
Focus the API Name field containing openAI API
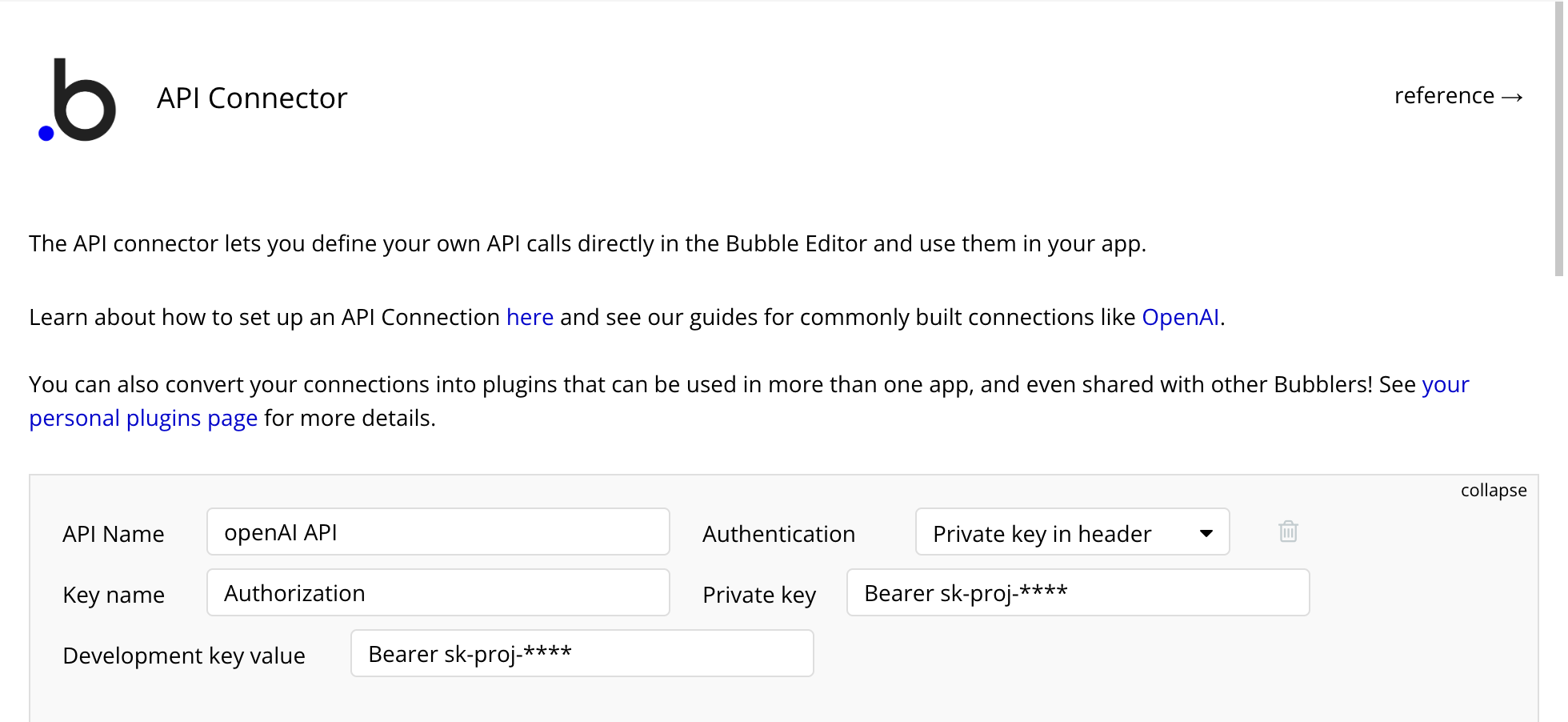click(x=438, y=532)
